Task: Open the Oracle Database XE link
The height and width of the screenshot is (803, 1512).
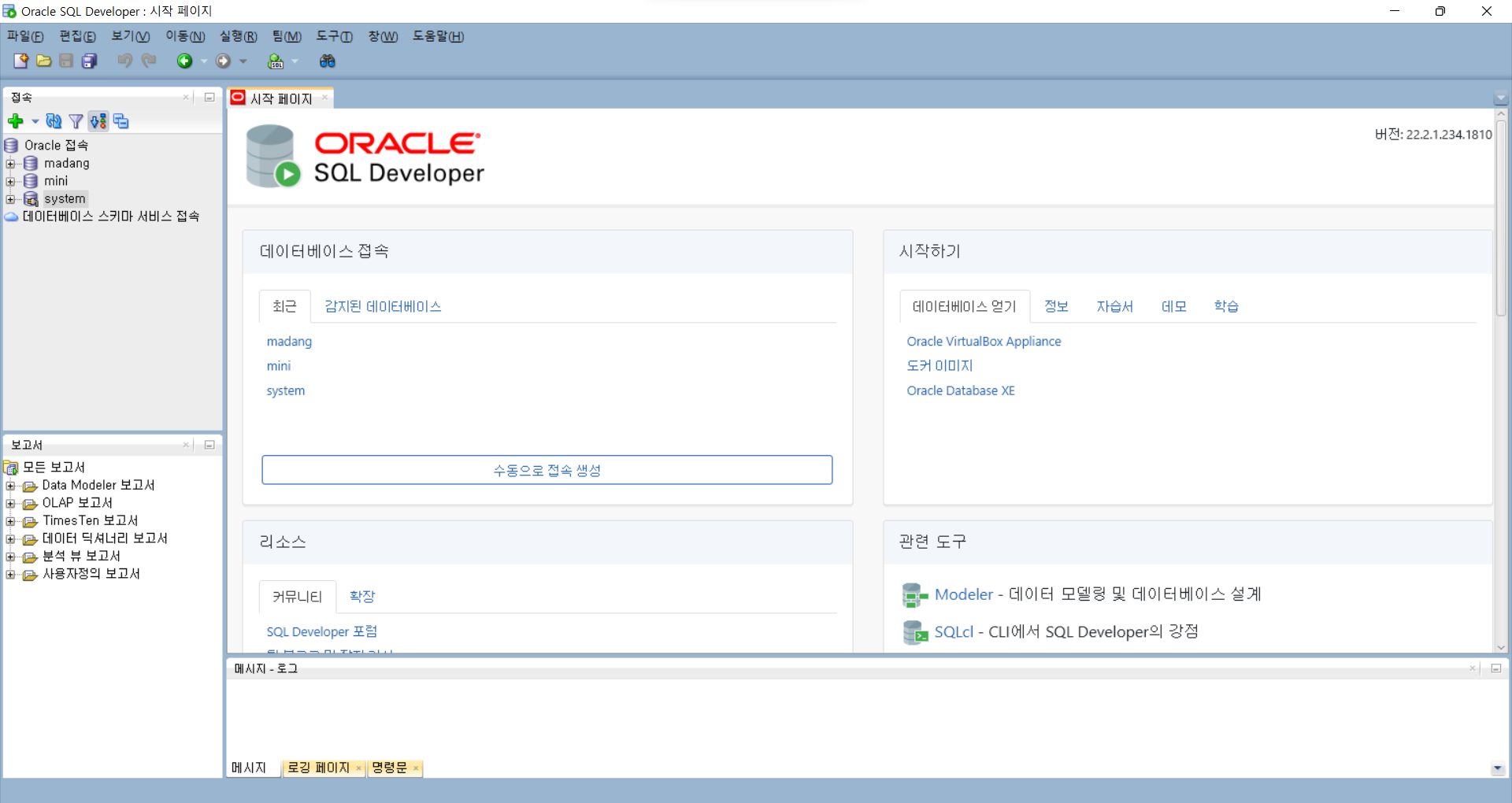Action: 961,390
